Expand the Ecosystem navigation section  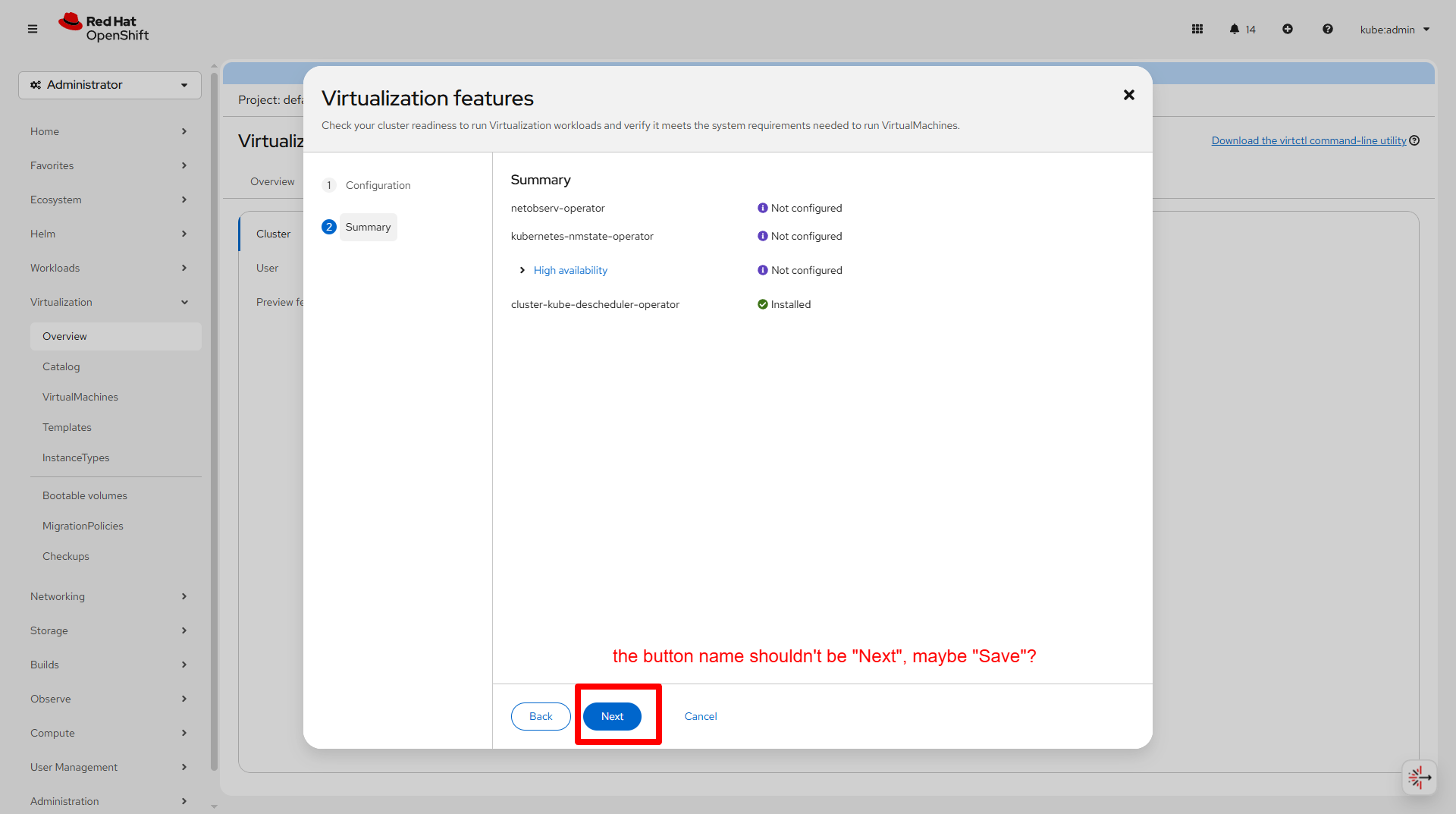click(x=110, y=200)
